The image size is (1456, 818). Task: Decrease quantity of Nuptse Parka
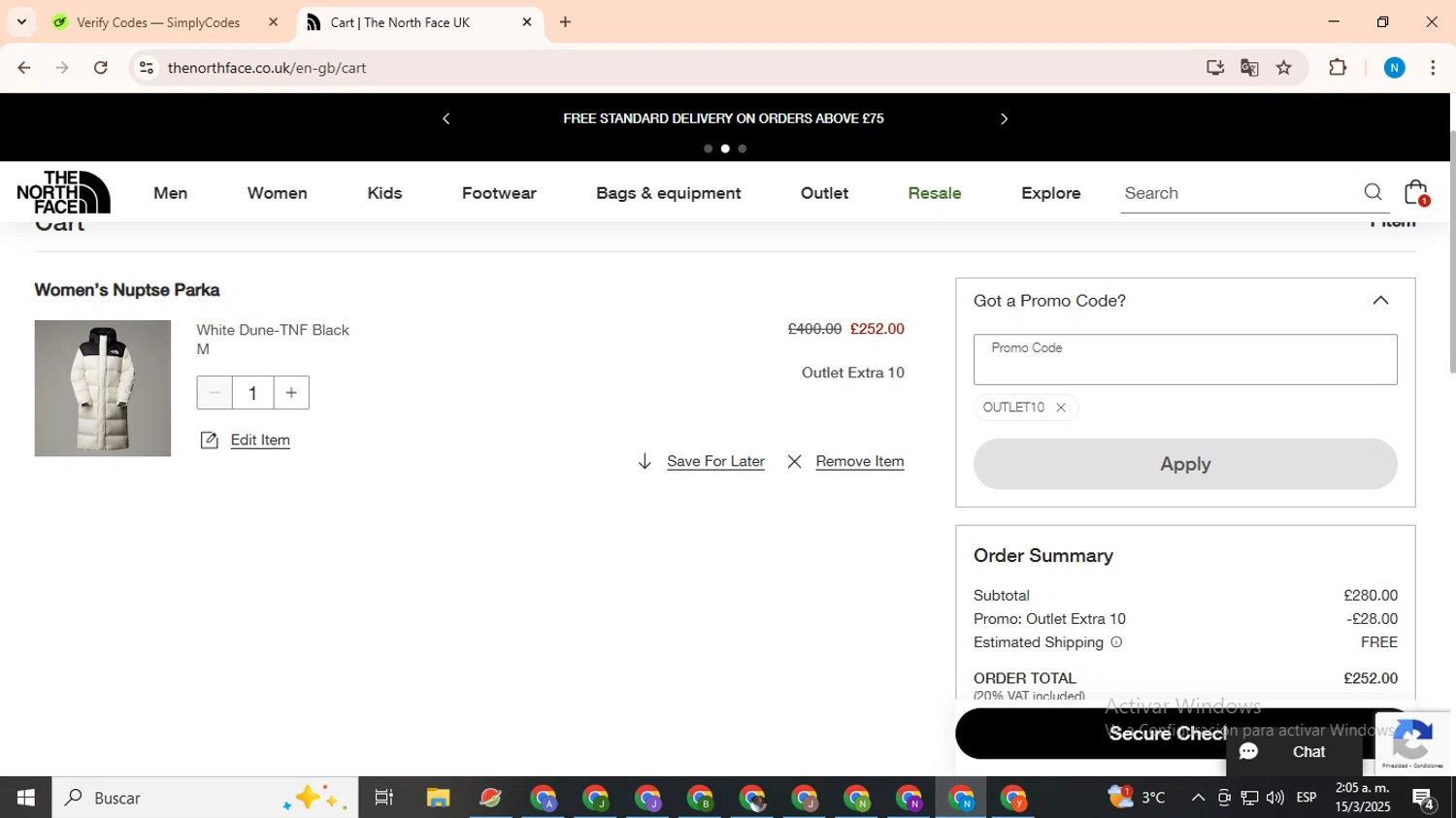pos(215,393)
